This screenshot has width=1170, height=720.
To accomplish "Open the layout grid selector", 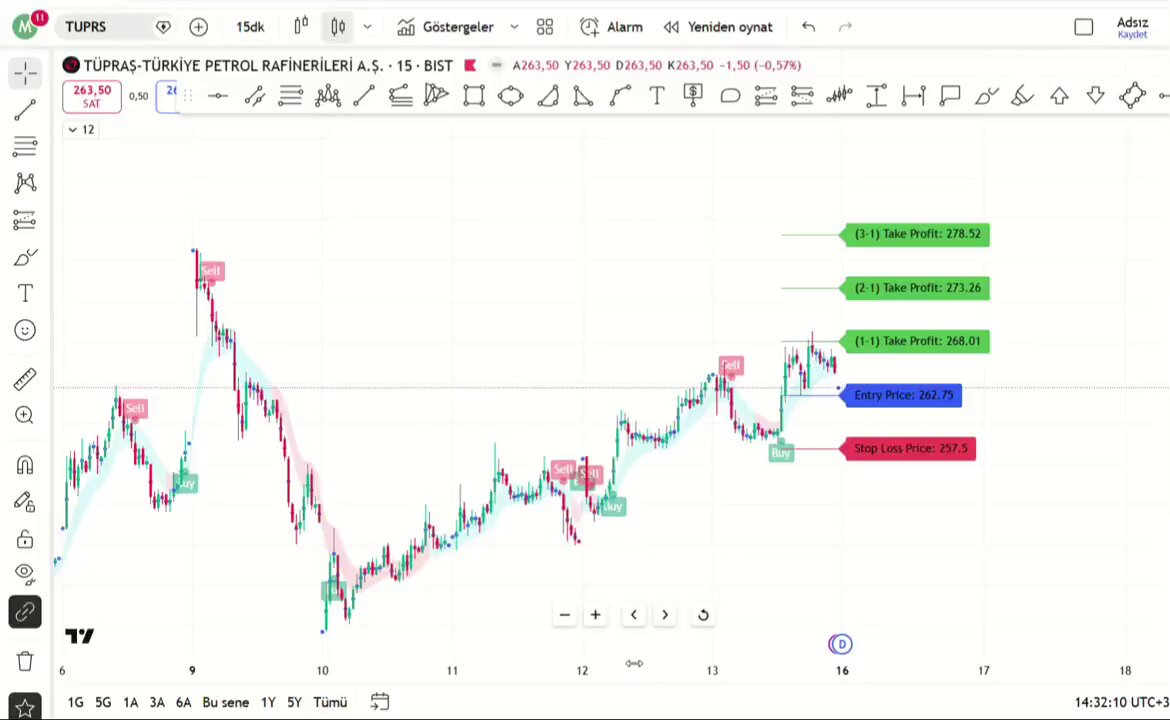I will (545, 27).
